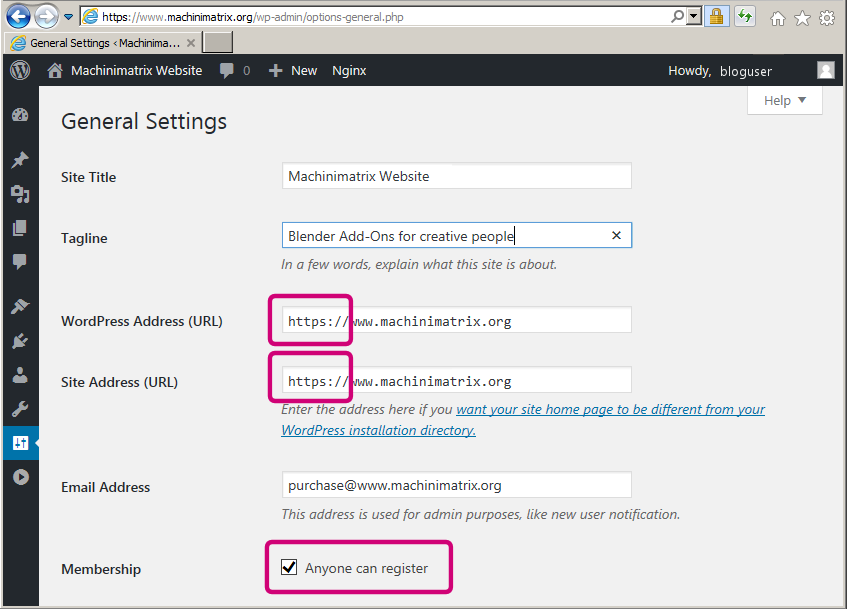Open the site home page different link
The image size is (847, 609).
(x=523, y=420)
